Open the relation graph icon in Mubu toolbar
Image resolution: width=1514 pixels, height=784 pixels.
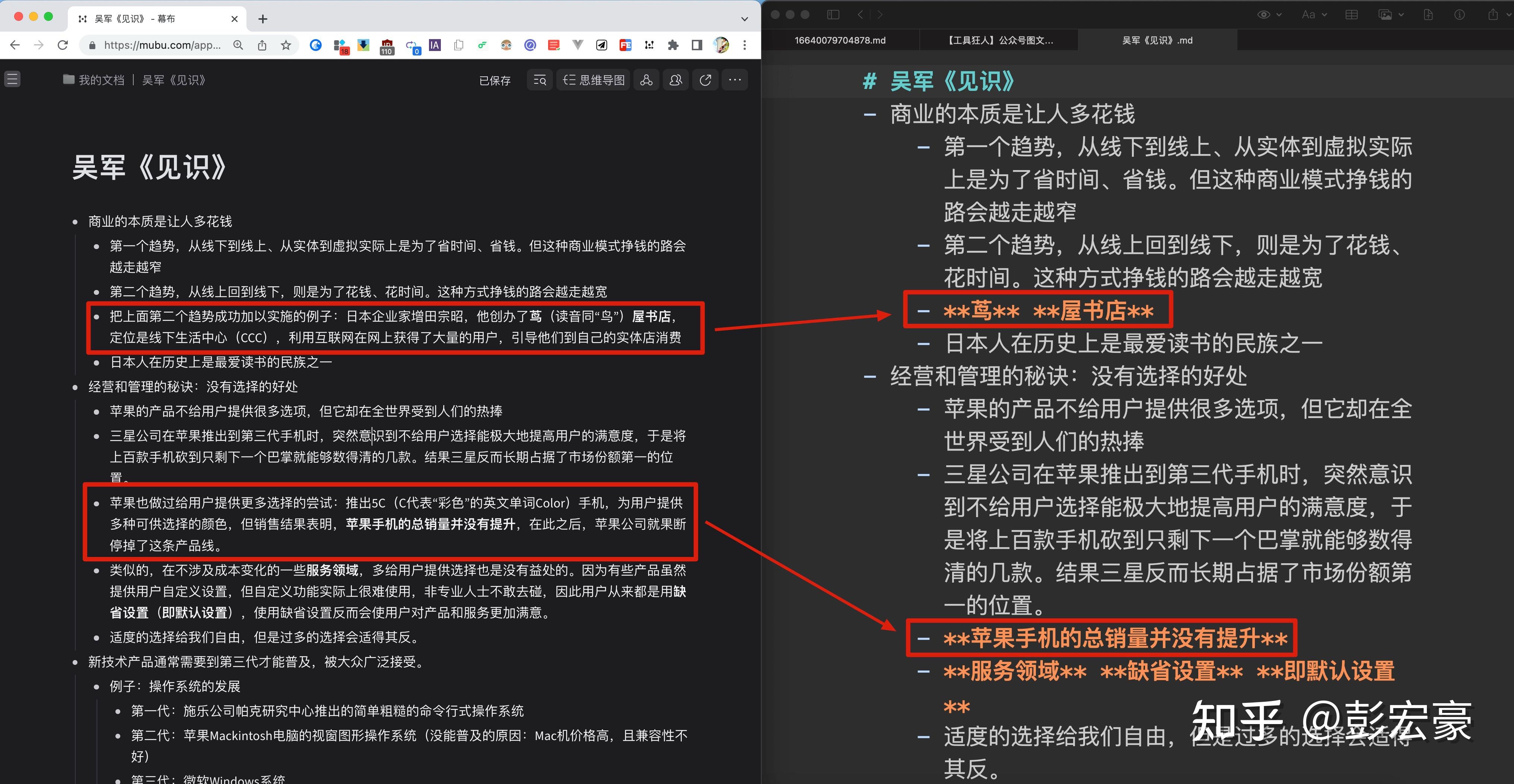(646, 79)
